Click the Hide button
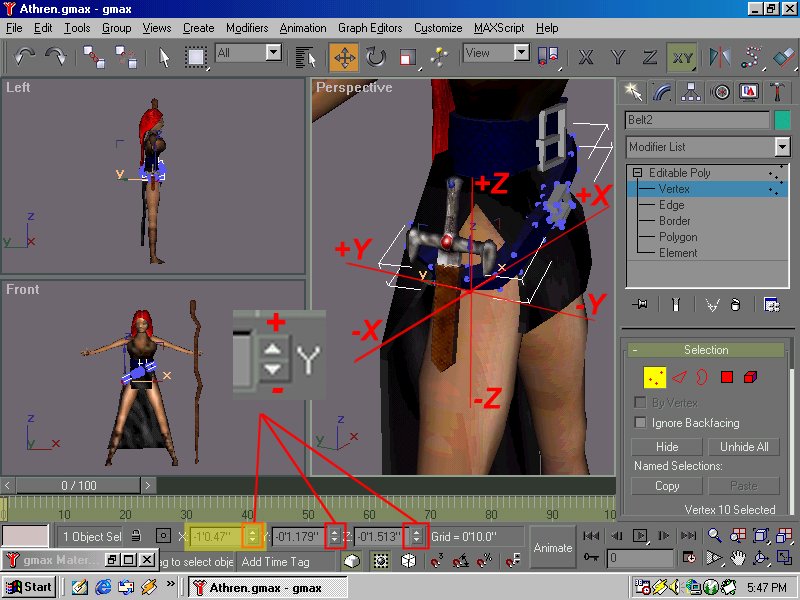This screenshot has height=600, width=800. (x=667, y=447)
